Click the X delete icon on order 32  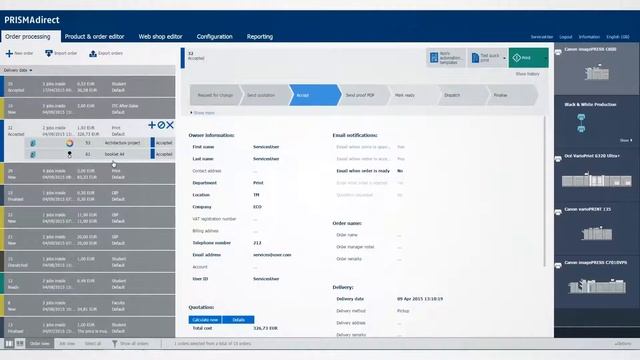click(x=170, y=125)
